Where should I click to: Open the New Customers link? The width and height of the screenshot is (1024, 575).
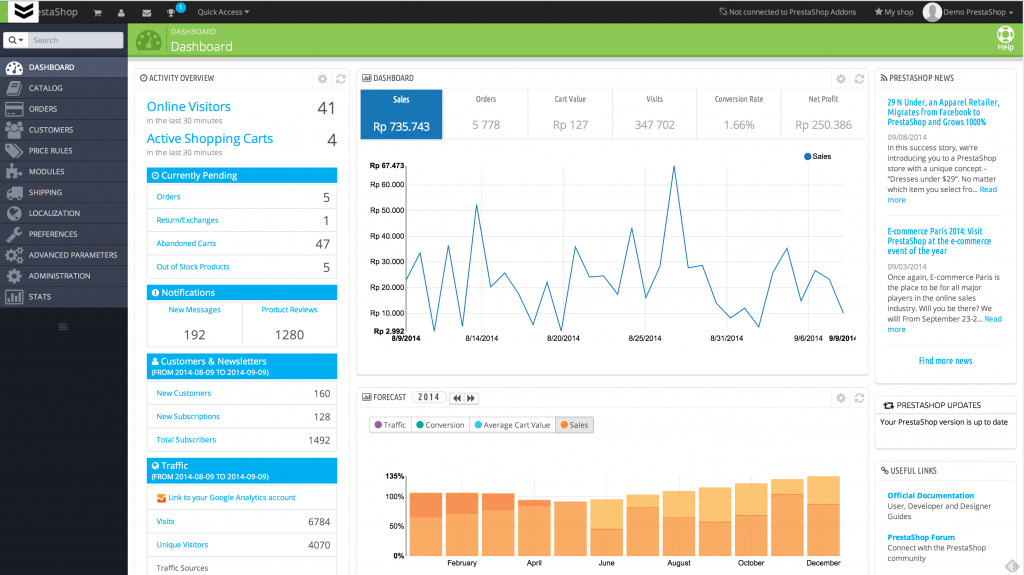pos(184,393)
